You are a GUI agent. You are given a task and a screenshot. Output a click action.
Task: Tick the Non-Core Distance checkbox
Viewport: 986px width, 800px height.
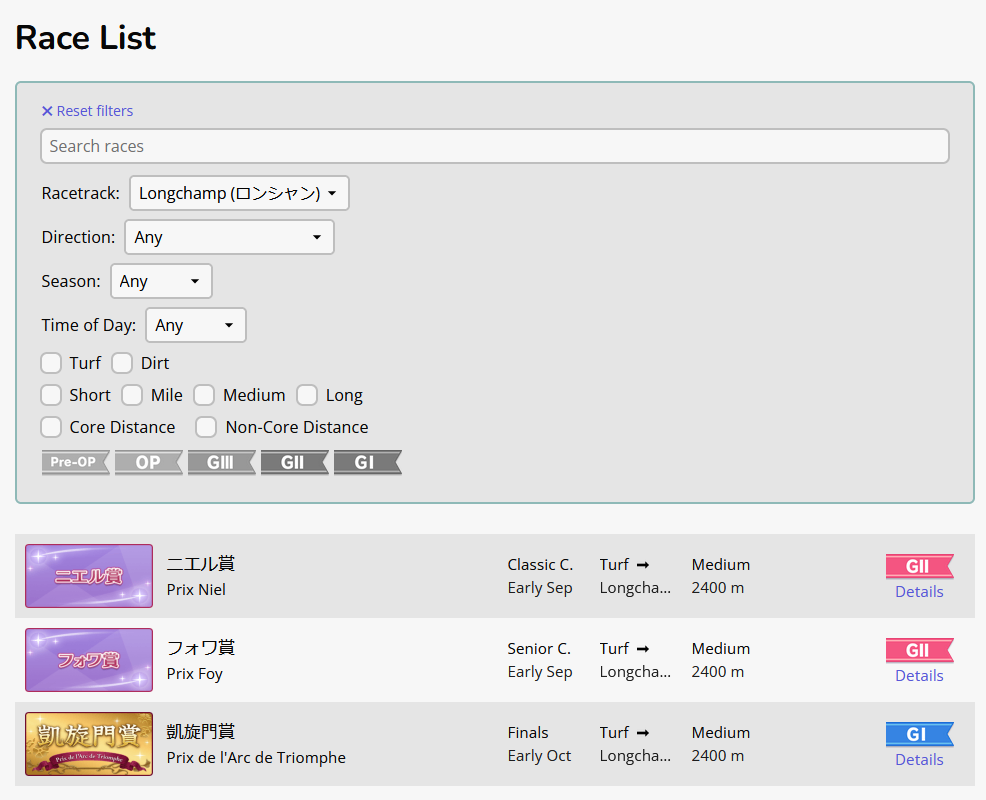[x=206, y=427]
